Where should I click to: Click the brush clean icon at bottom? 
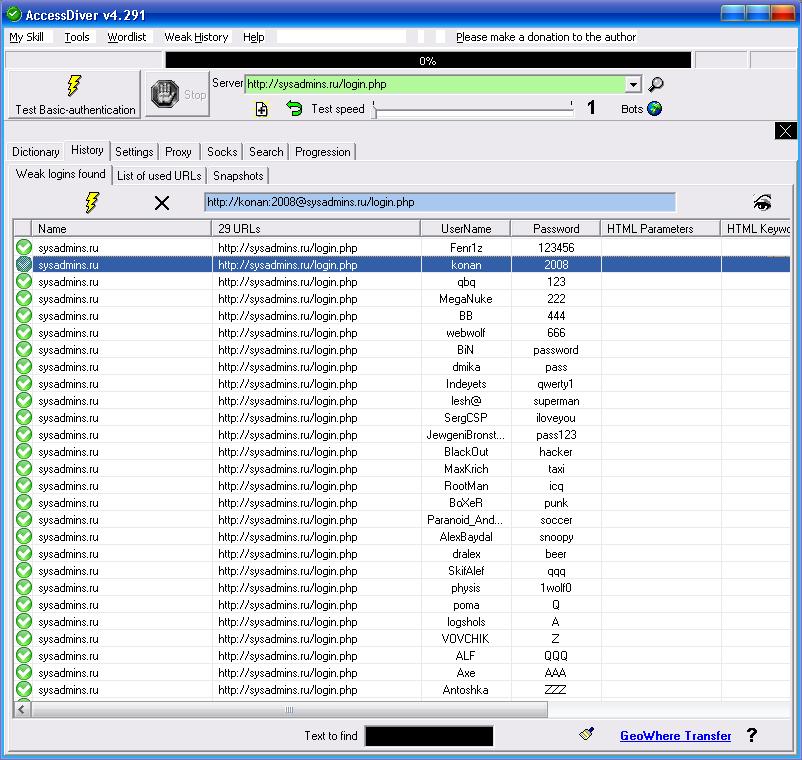coord(587,734)
